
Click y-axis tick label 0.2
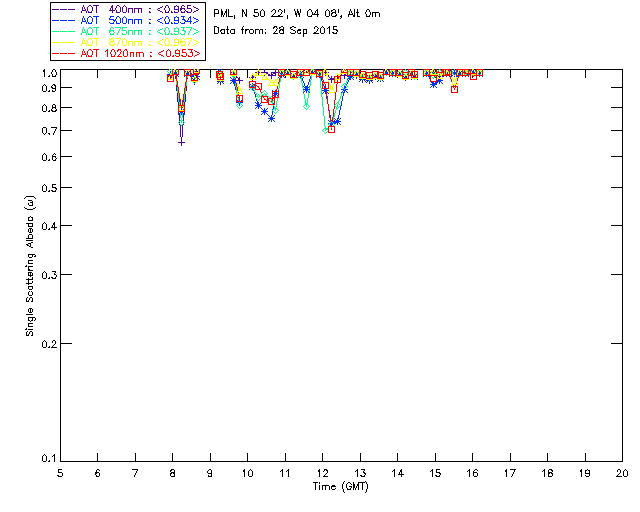(x=49, y=344)
